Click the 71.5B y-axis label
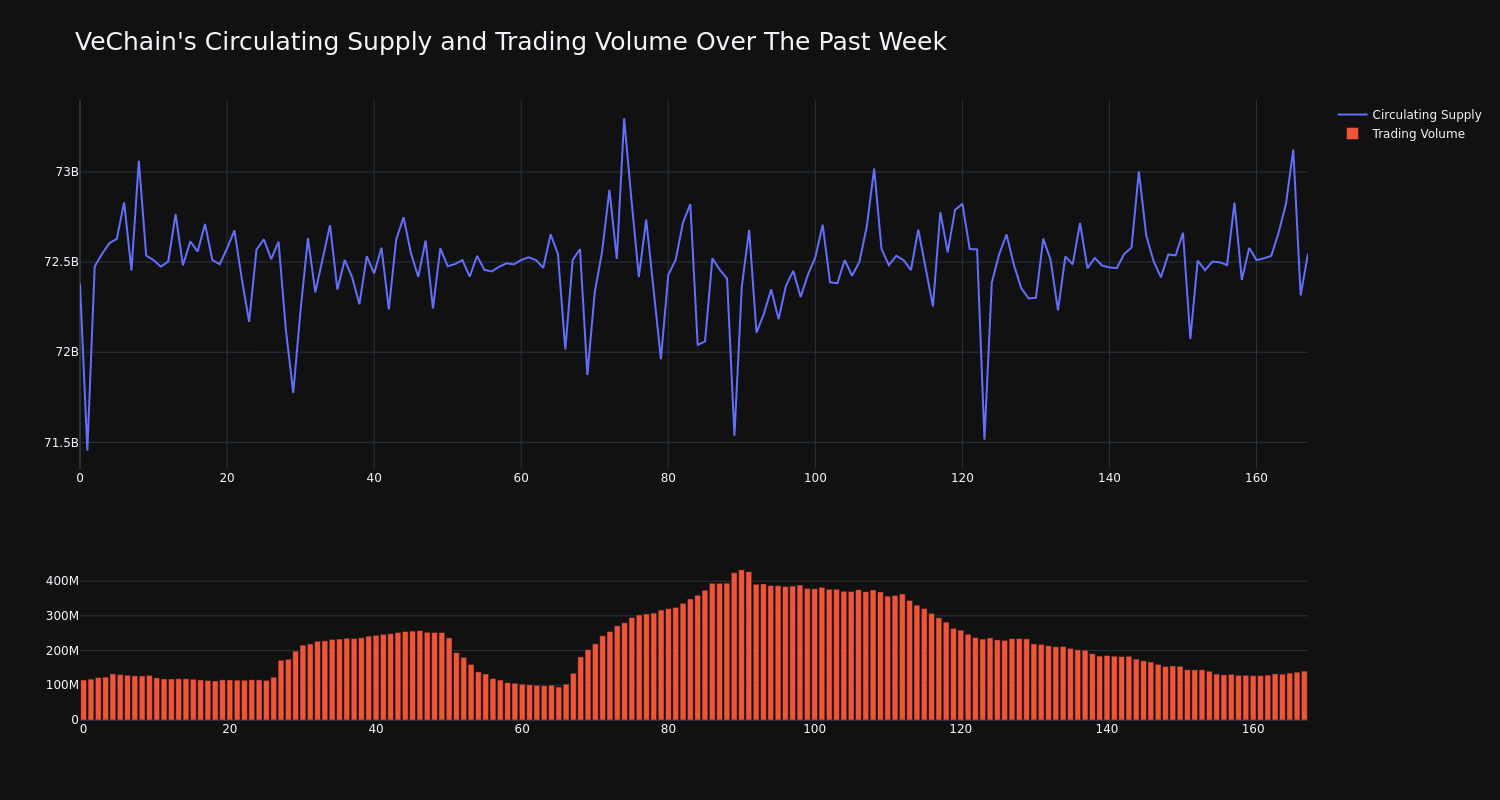 61,443
